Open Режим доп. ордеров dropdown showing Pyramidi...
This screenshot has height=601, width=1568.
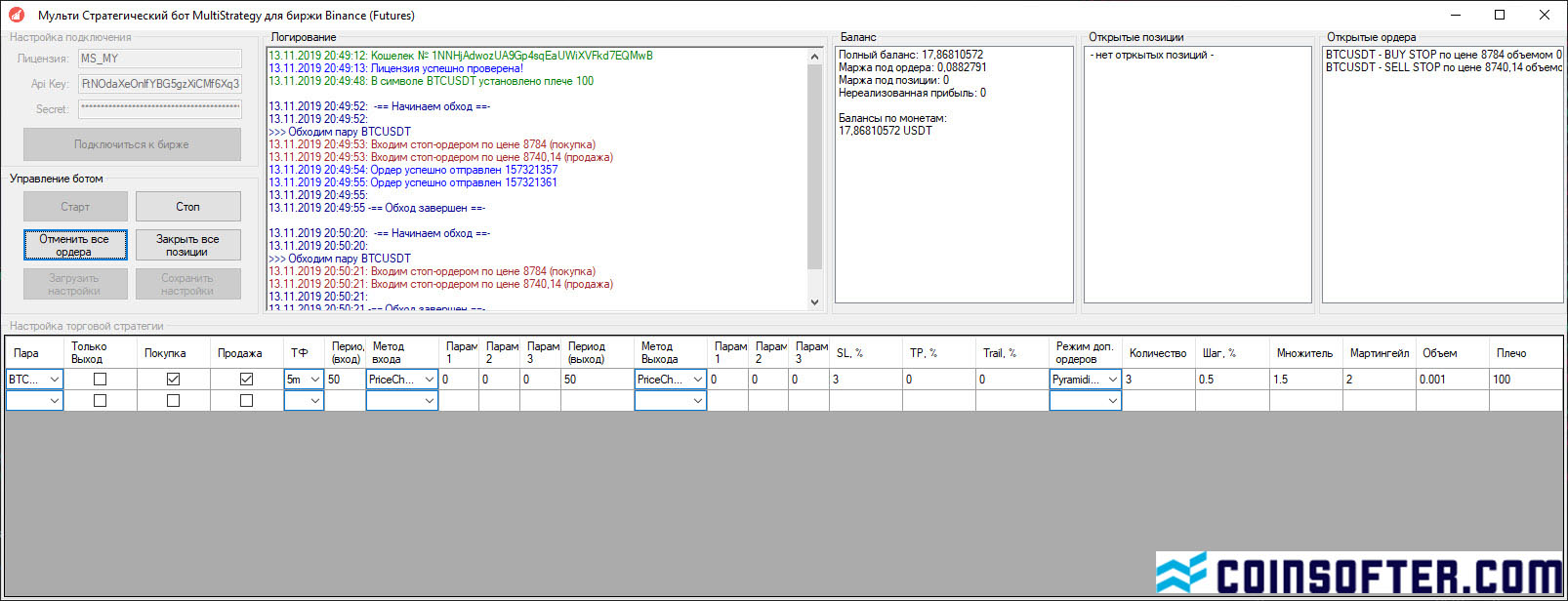[1085, 380]
